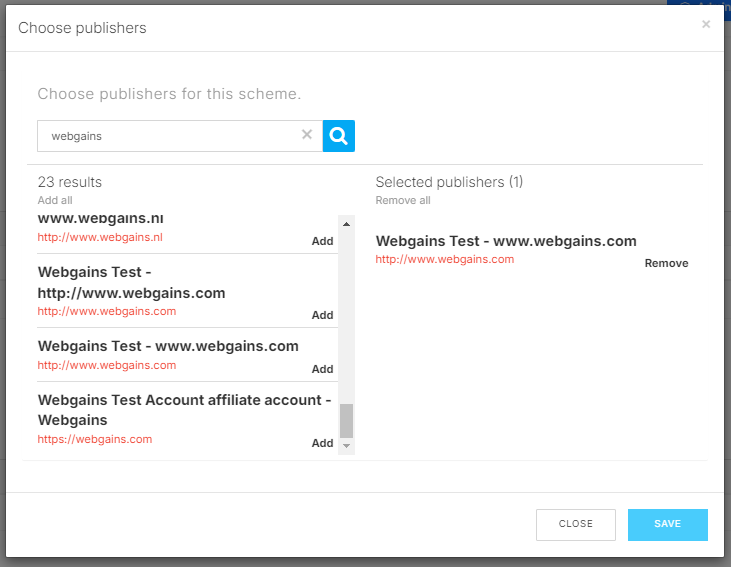
Task: Add 'Webgains Test Account affiliate account' publisher
Action: (322, 443)
